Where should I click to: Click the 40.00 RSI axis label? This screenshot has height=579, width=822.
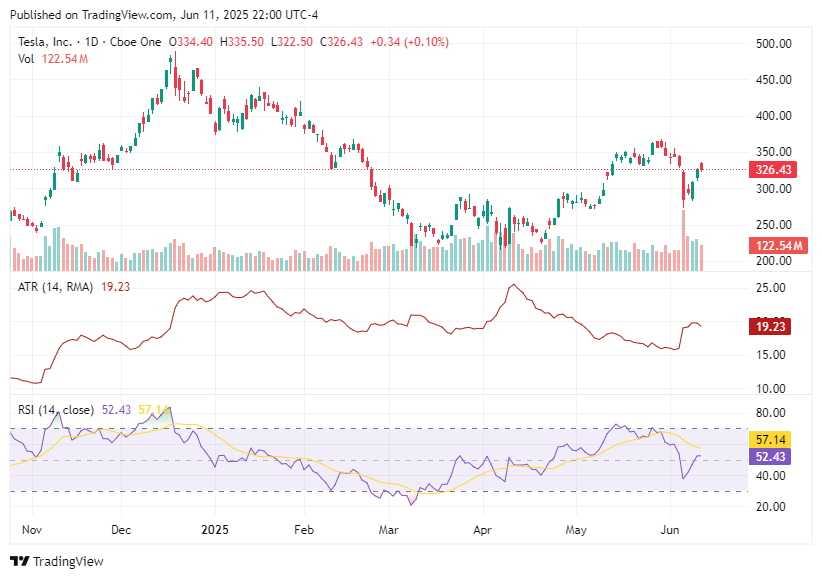771,476
